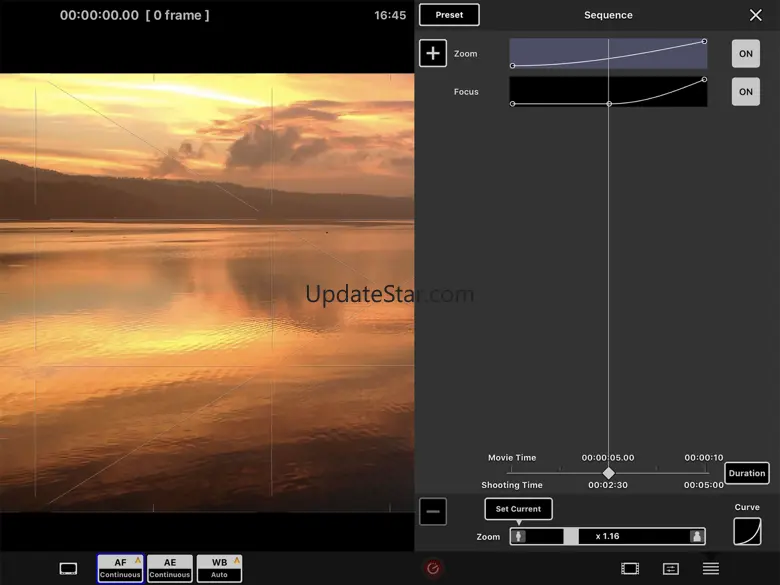Click the Set Current button
The height and width of the screenshot is (585, 780).
click(x=518, y=509)
